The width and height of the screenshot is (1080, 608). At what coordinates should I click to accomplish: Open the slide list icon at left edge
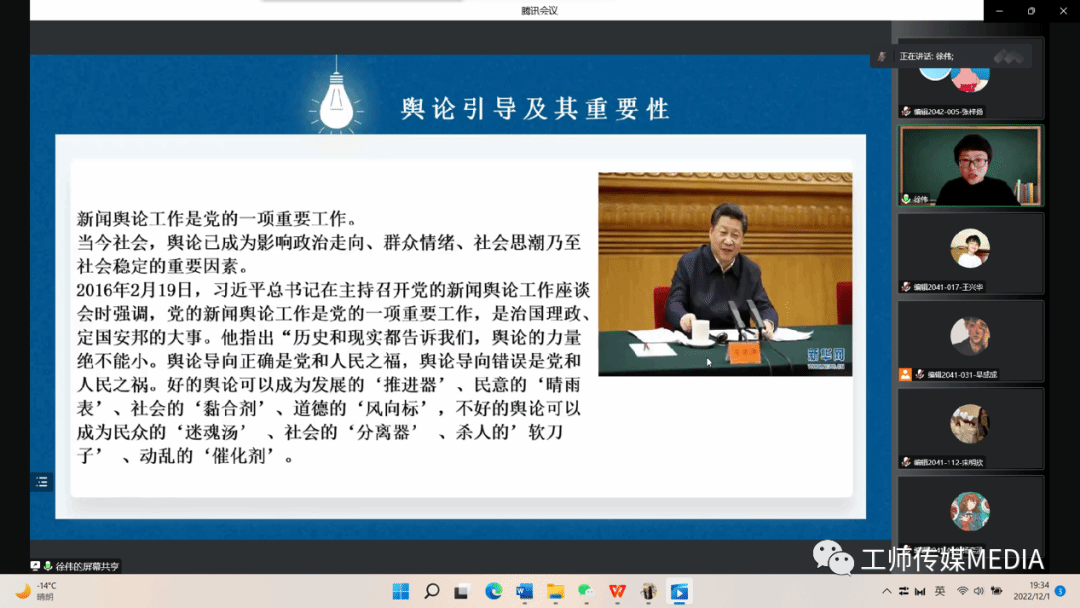[x=41, y=482]
